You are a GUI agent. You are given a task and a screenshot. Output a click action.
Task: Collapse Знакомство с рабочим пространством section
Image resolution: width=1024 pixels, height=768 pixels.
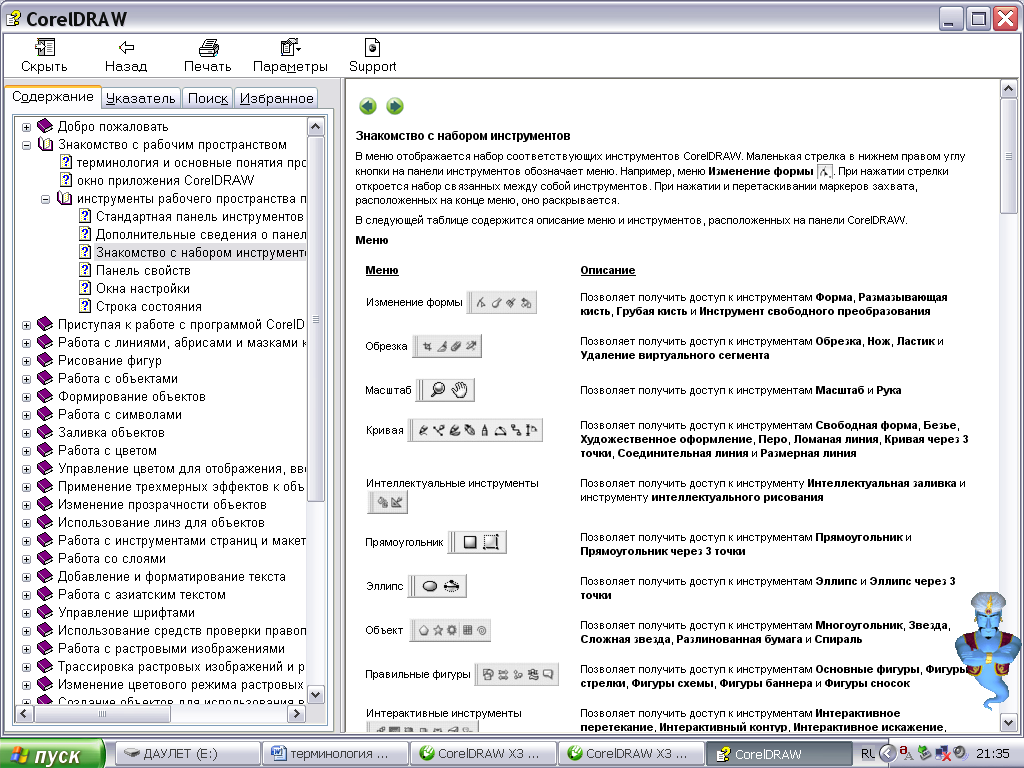[26, 145]
